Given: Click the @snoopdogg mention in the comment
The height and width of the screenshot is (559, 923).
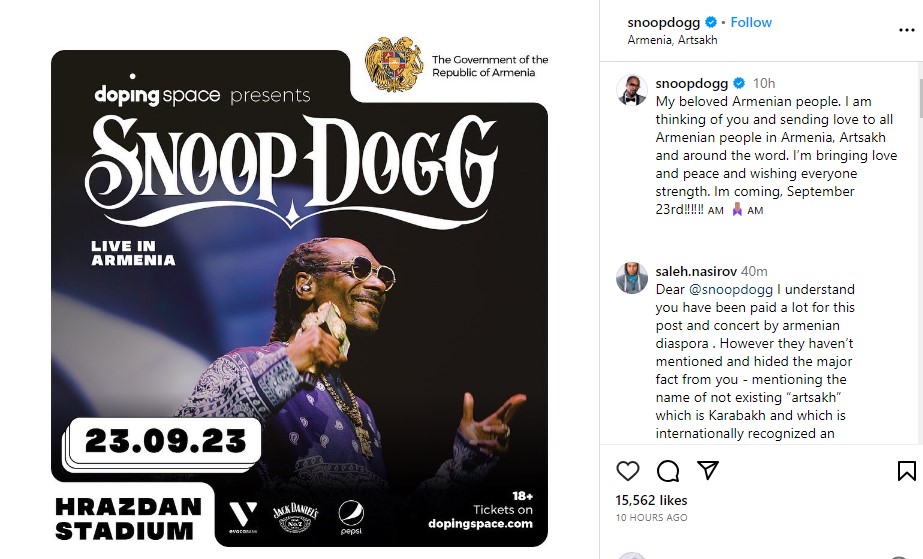Looking at the screenshot, I should pos(727,289).
